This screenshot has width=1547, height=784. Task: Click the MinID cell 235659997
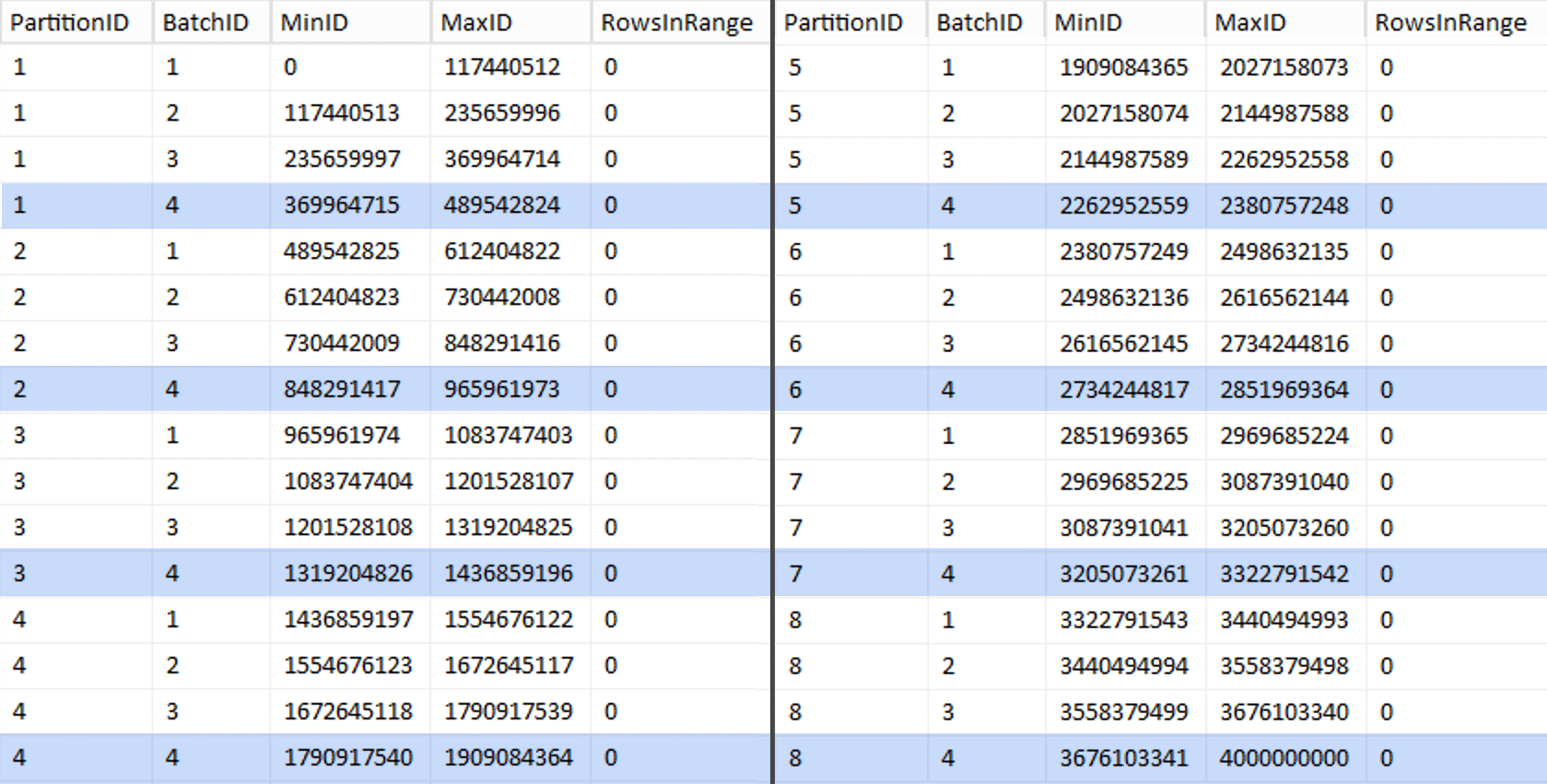tap(350, 159)
